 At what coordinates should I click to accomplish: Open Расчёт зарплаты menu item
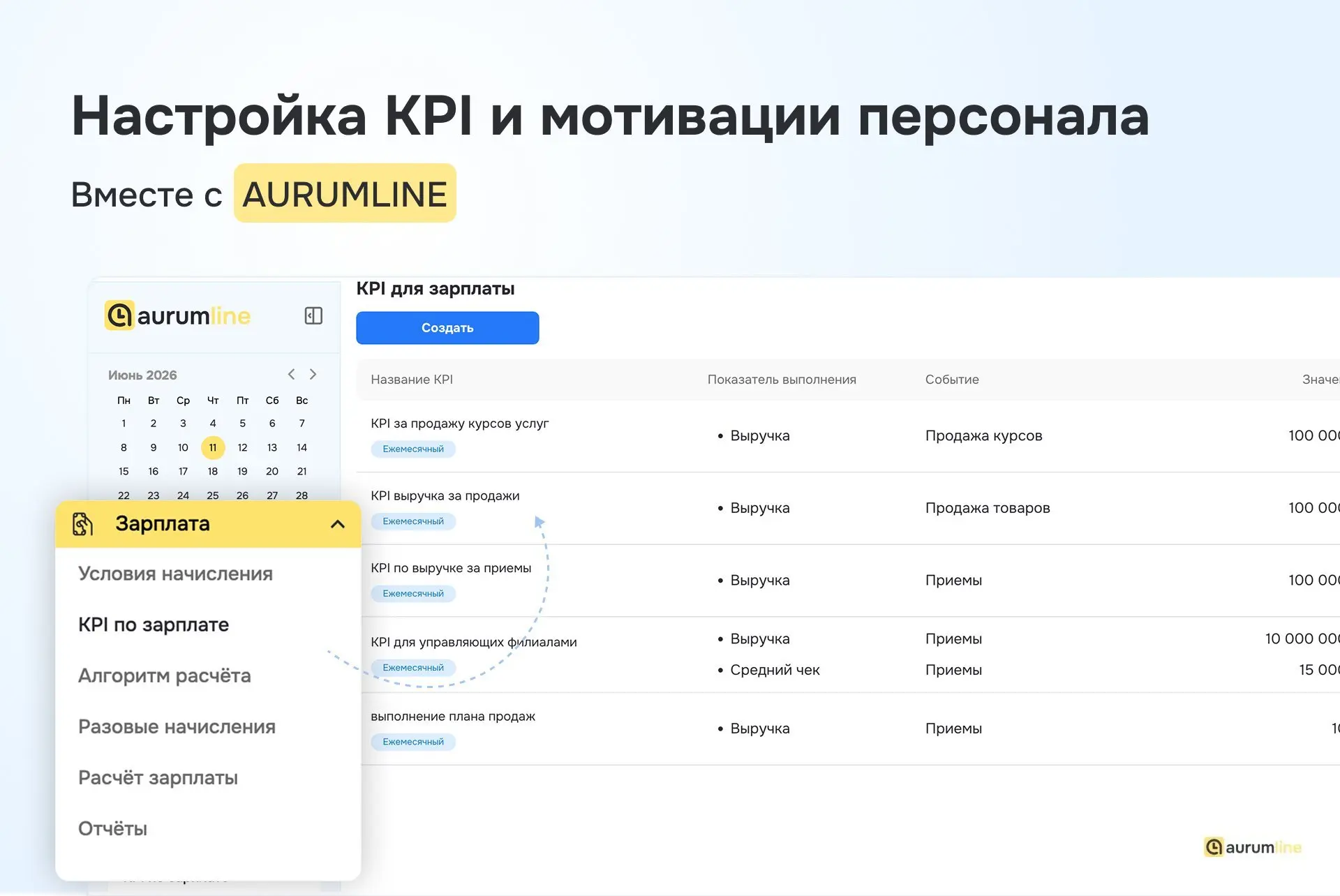[x=158, y=777]
